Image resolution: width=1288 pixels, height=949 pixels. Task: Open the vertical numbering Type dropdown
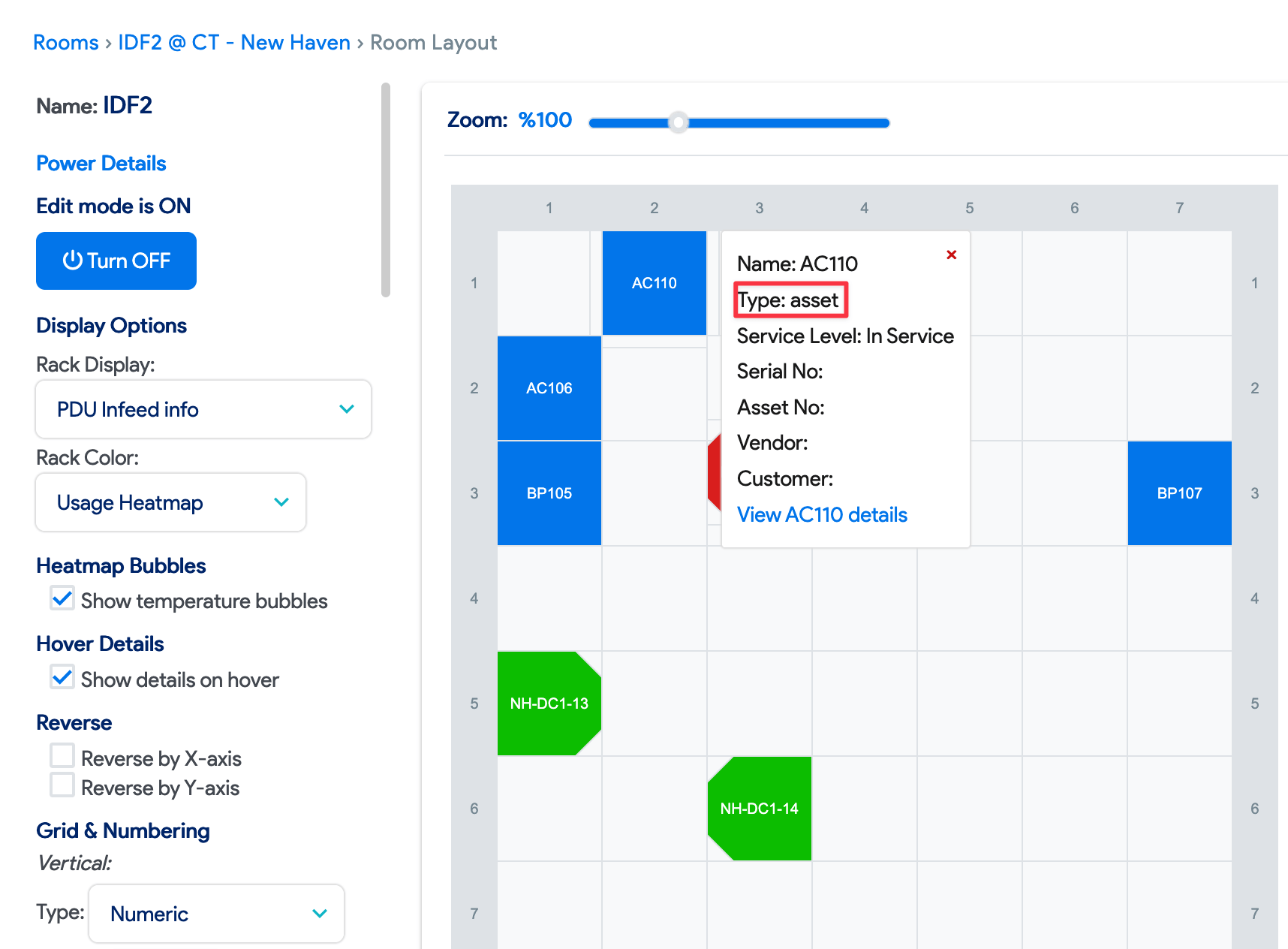[216, 914]
